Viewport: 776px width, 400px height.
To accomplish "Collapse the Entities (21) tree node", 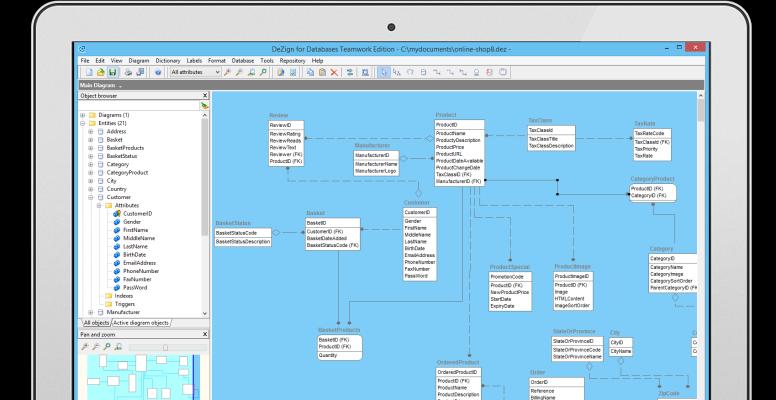I will coord(83,123).
